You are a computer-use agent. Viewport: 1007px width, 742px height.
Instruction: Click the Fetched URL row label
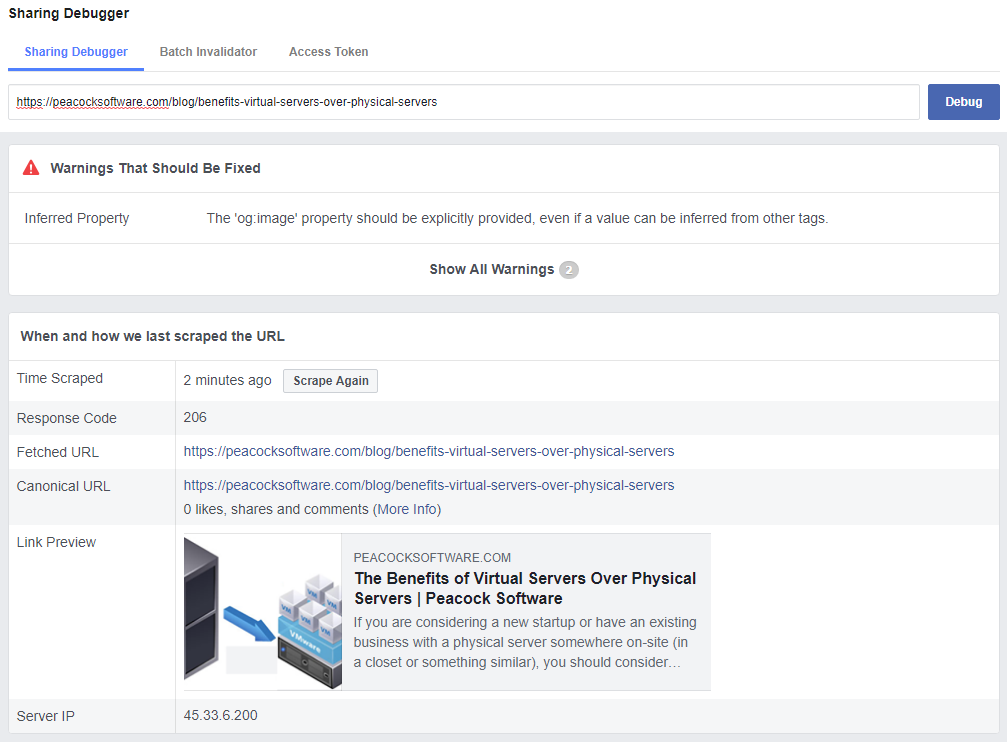pyautogui.click(x=58, y=452)
